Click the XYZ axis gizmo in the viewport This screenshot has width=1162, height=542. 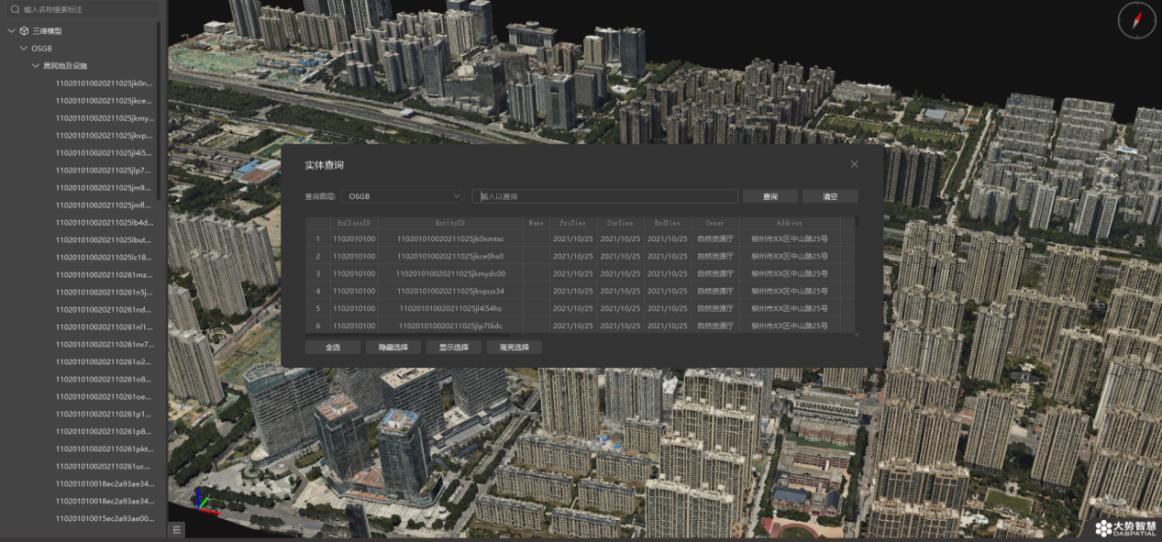click(x=205, y=501)
